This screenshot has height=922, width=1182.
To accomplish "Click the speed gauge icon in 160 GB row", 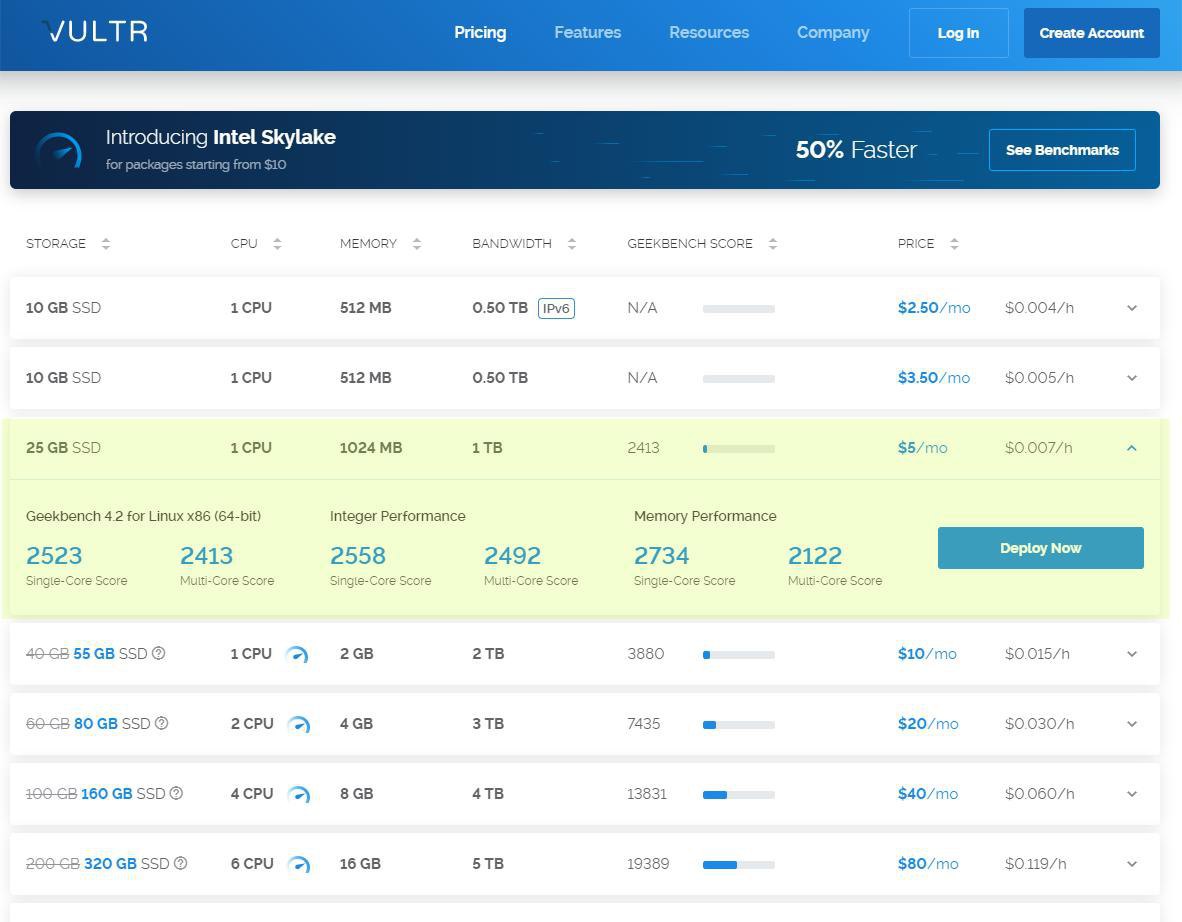I will (299, 795).
